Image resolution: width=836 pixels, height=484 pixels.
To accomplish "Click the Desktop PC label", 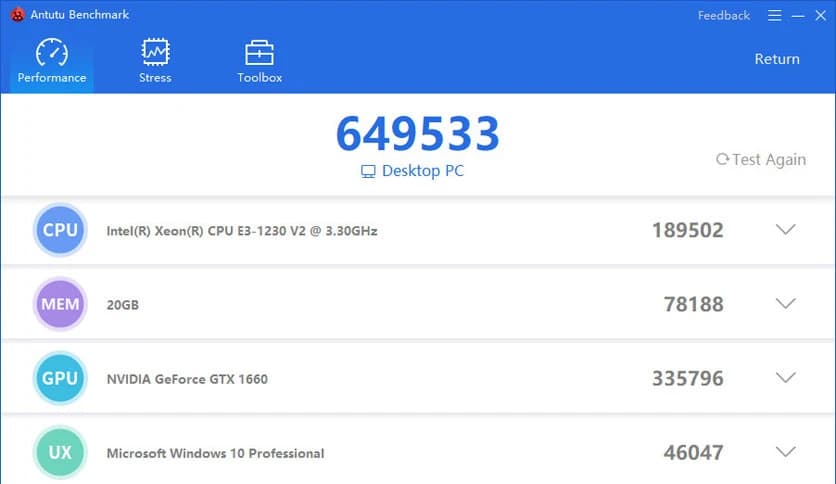I will (x=412, y=171).
